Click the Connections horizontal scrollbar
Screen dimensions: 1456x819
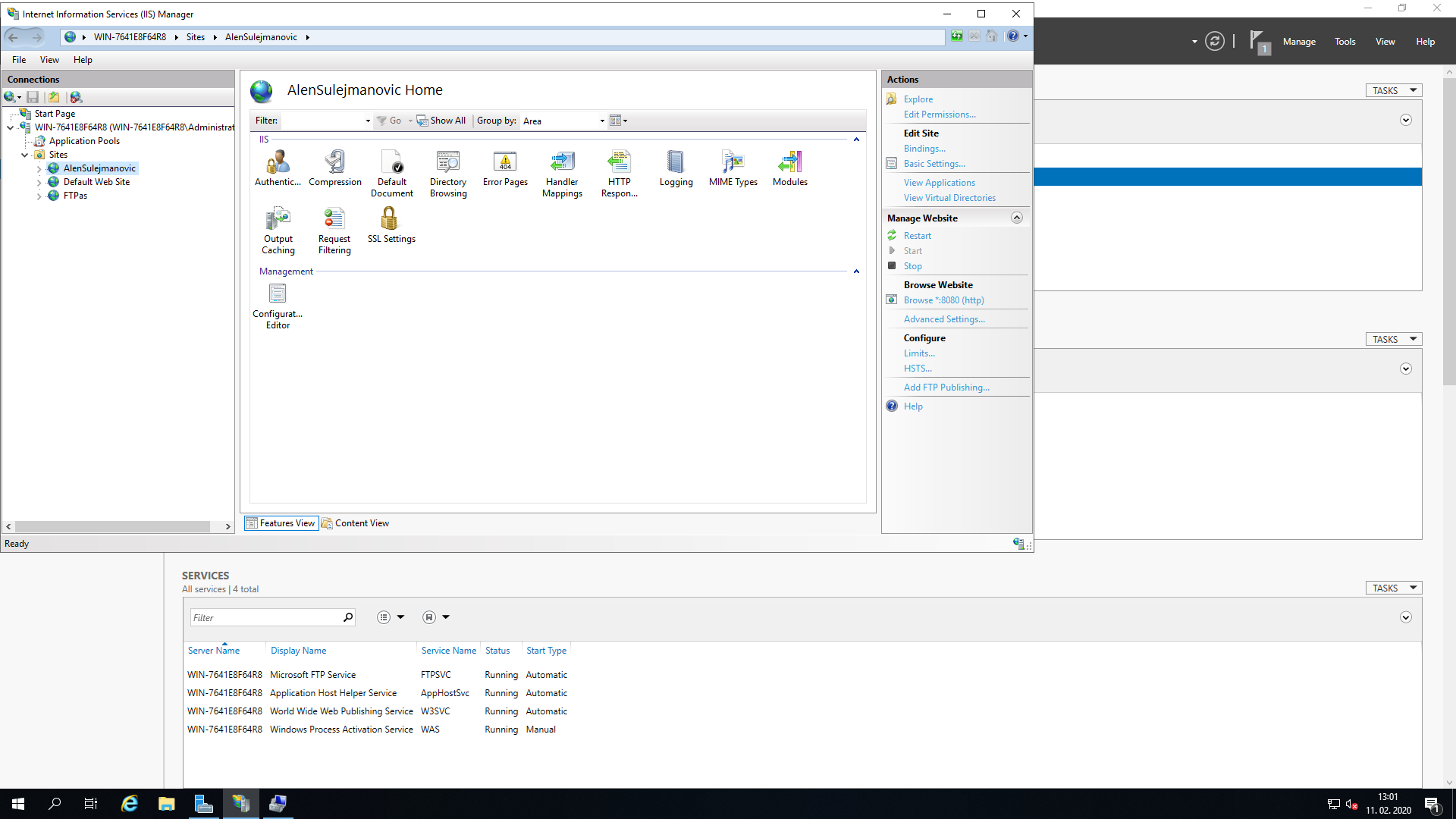click(112, 526)
